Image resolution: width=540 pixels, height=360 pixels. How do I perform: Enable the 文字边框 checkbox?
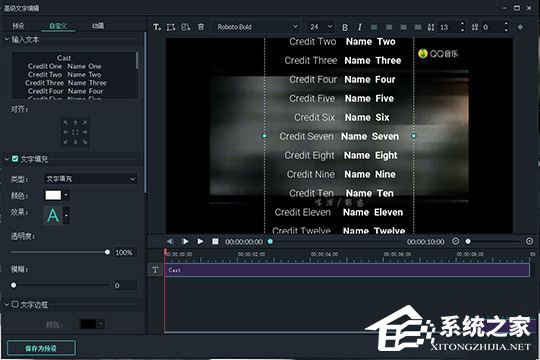tap(15, 304)
